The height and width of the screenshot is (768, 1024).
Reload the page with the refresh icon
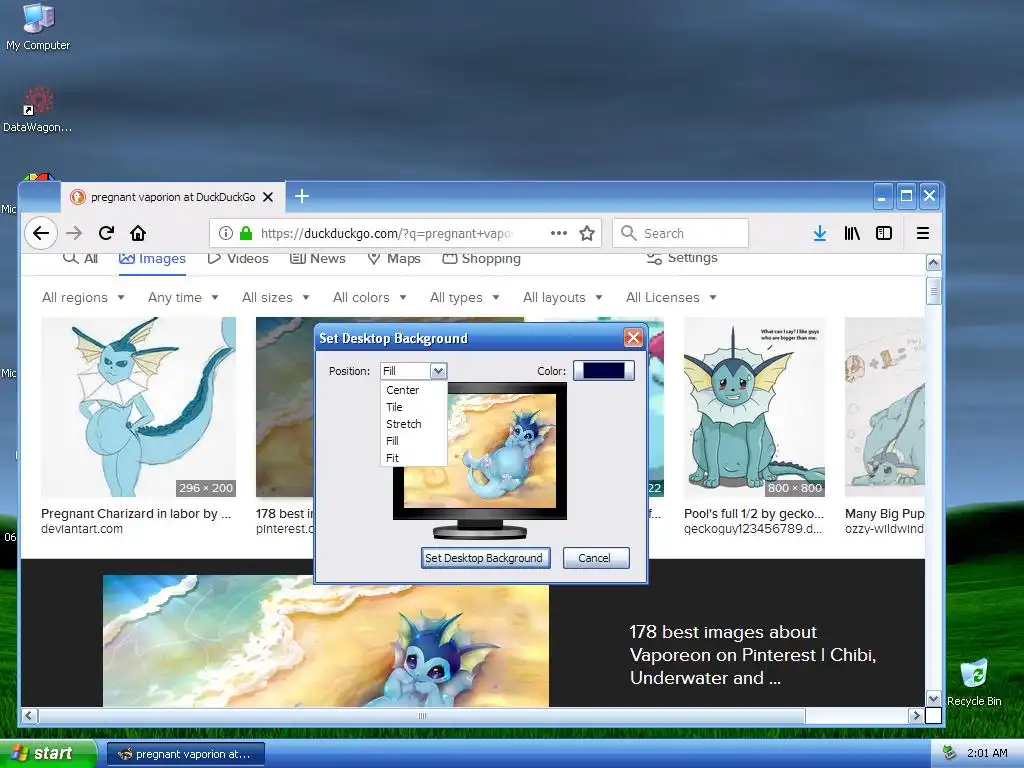106,233
